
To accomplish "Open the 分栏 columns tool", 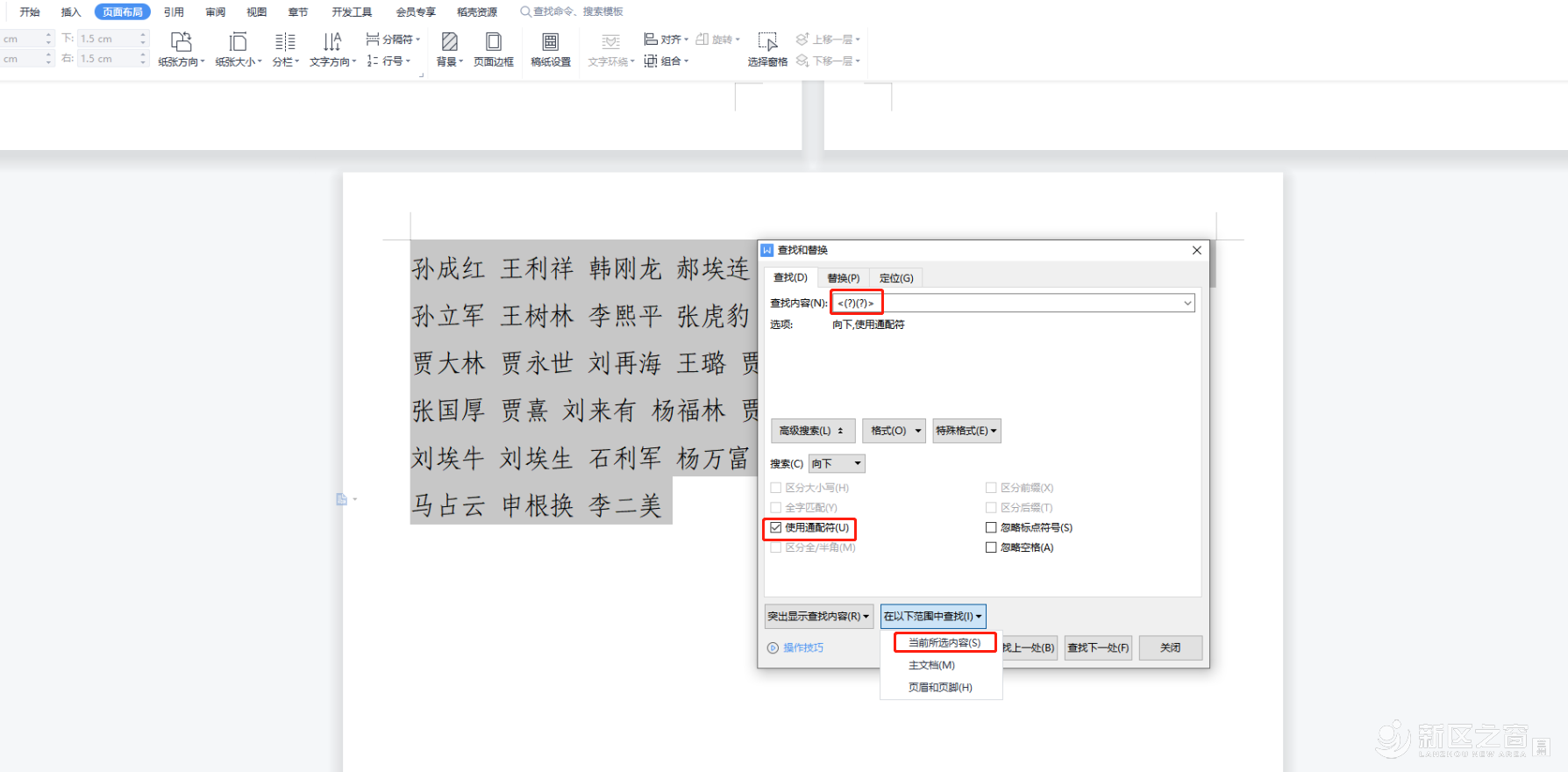I will (285, 49).
